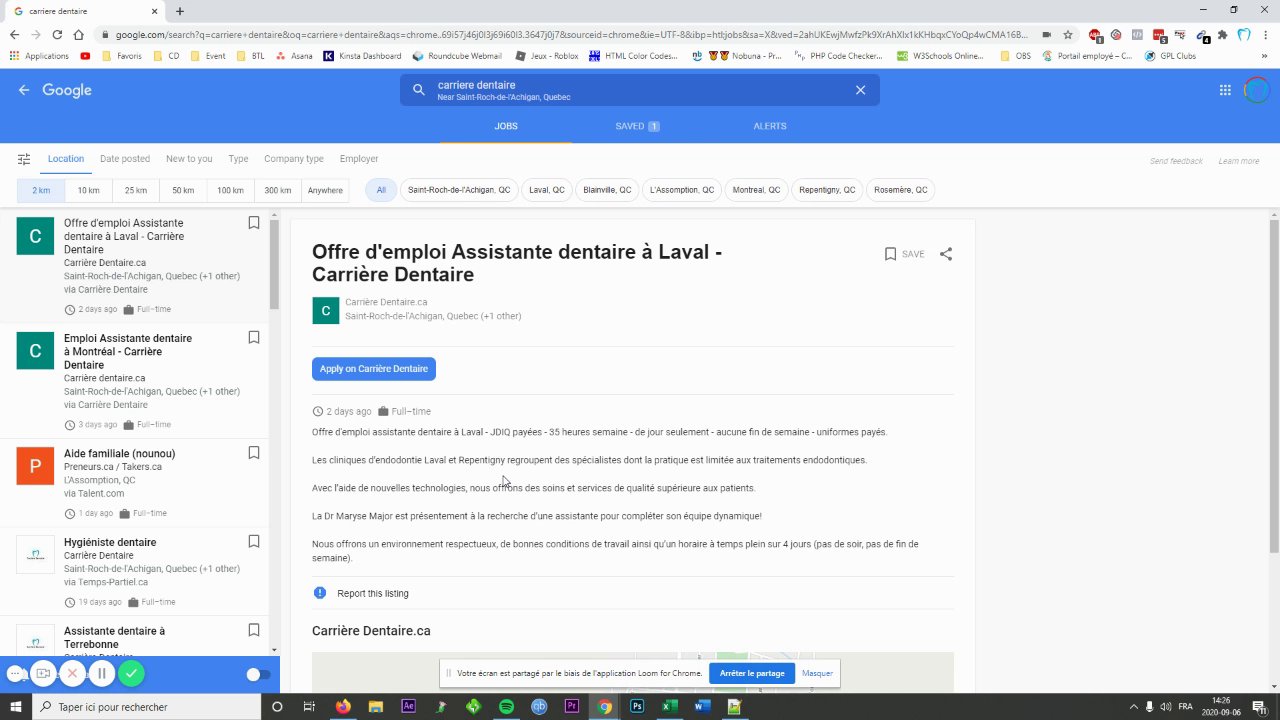Open the Chrome extensions puzzle icon
The image size is (1280, 720).
(1222, 34)
